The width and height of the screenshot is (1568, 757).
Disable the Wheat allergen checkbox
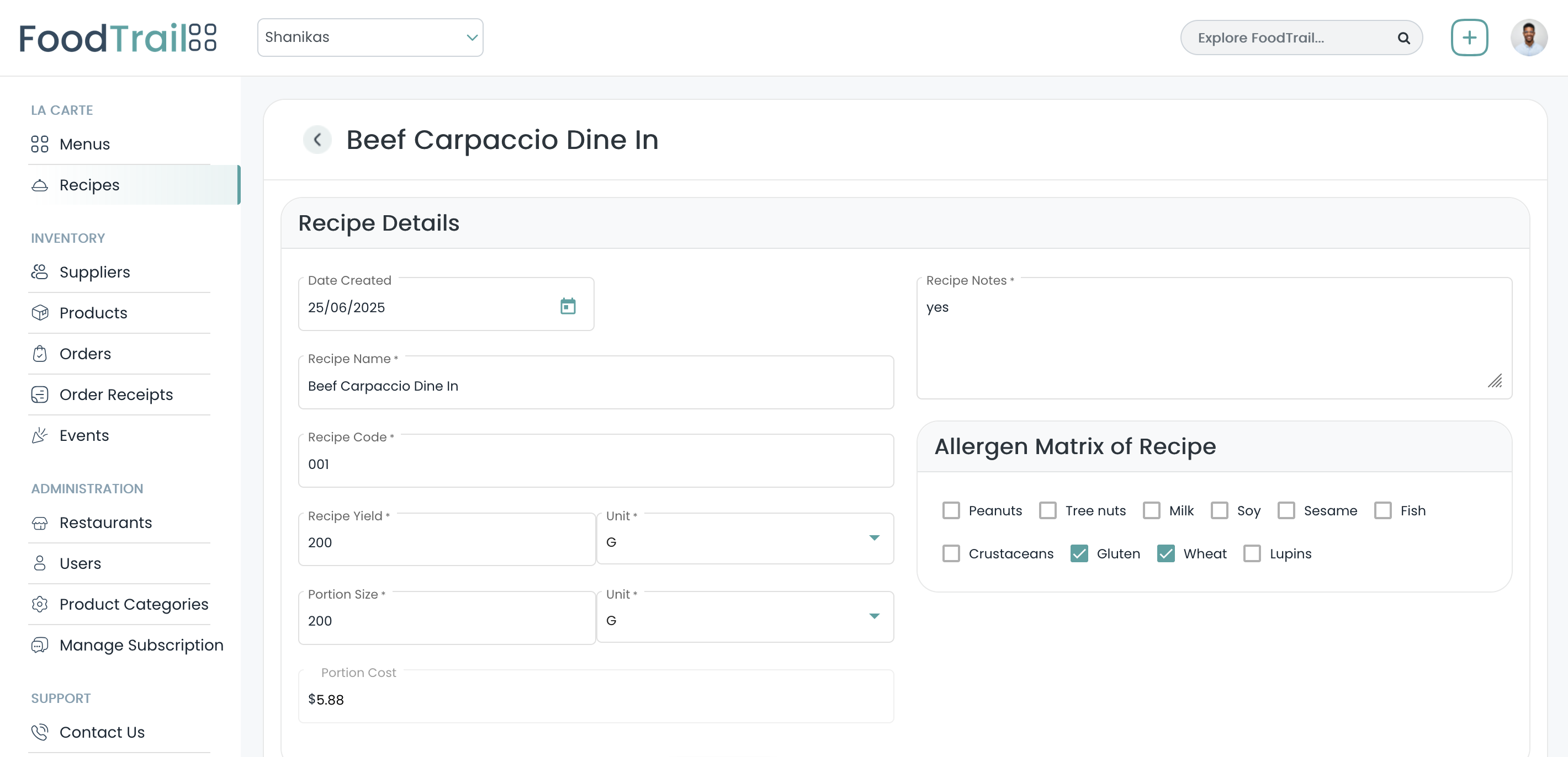tap(1166, 553)
